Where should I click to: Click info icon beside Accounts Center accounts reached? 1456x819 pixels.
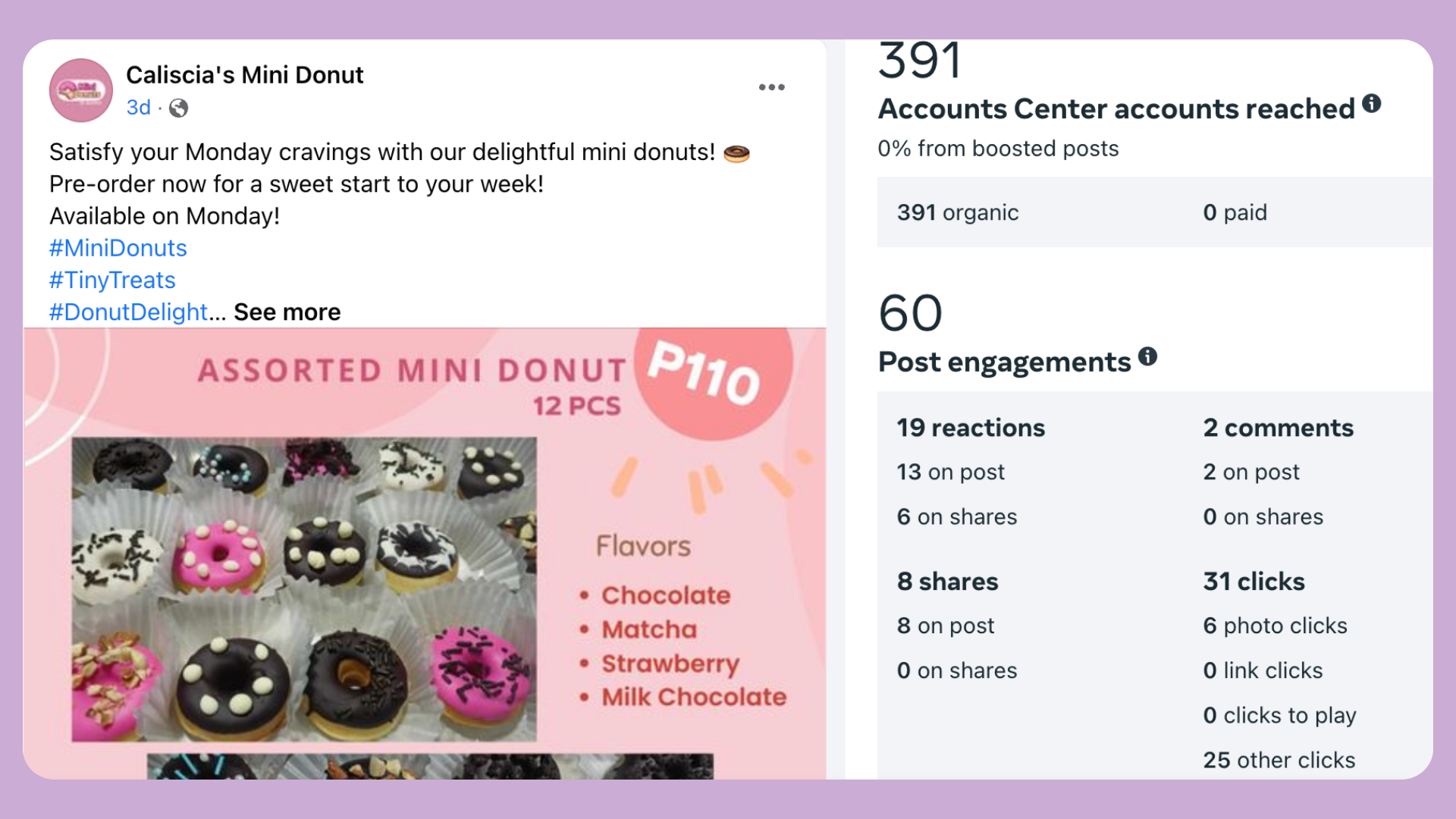pos(1371,104)
